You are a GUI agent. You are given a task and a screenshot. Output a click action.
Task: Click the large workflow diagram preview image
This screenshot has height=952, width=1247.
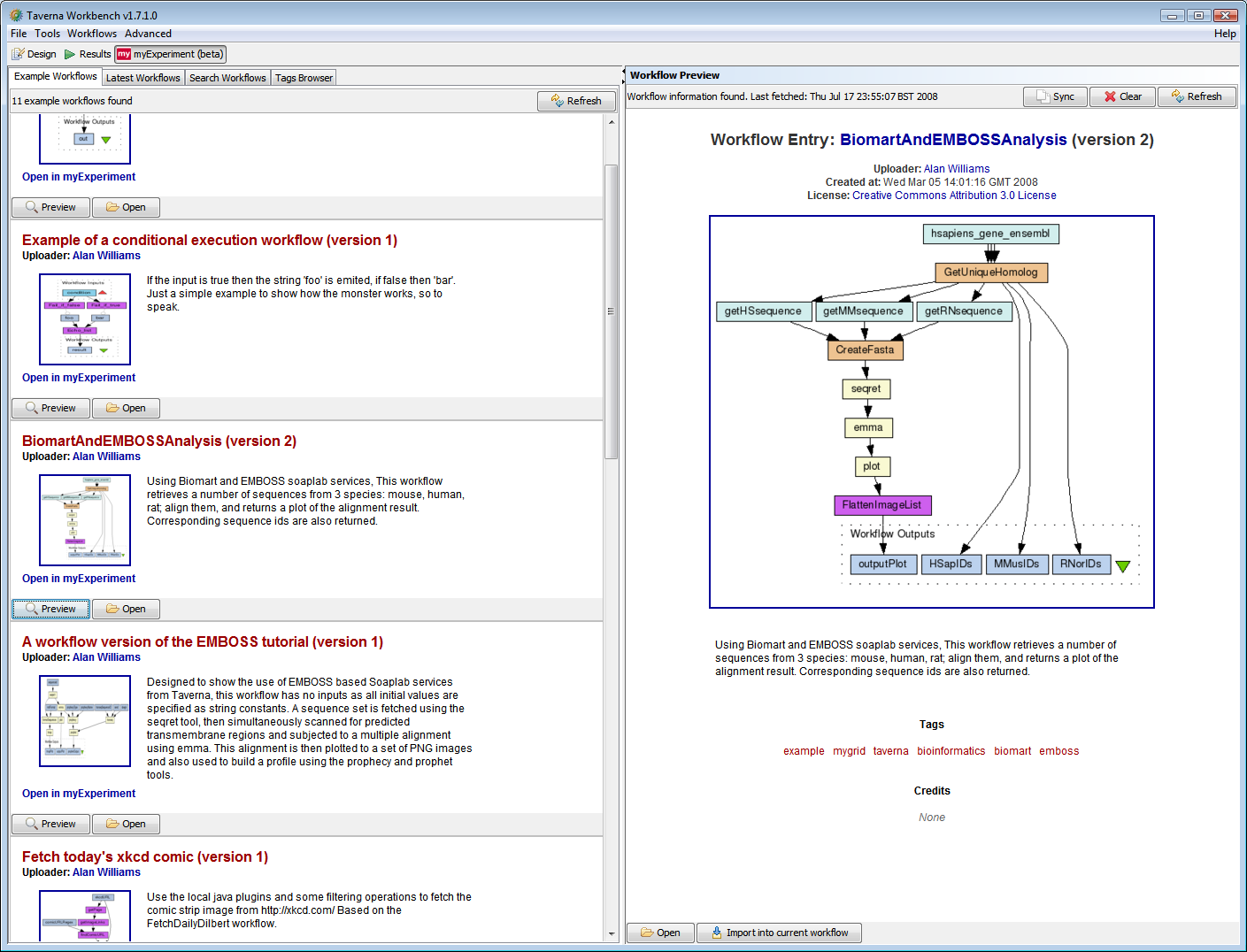[932, 412]
